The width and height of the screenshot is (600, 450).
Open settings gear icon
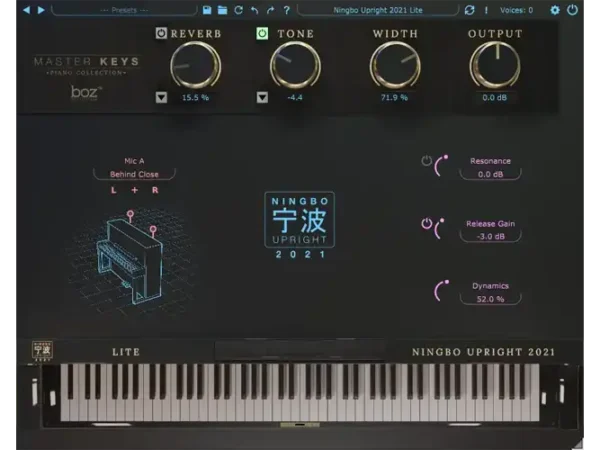(555, 10)
